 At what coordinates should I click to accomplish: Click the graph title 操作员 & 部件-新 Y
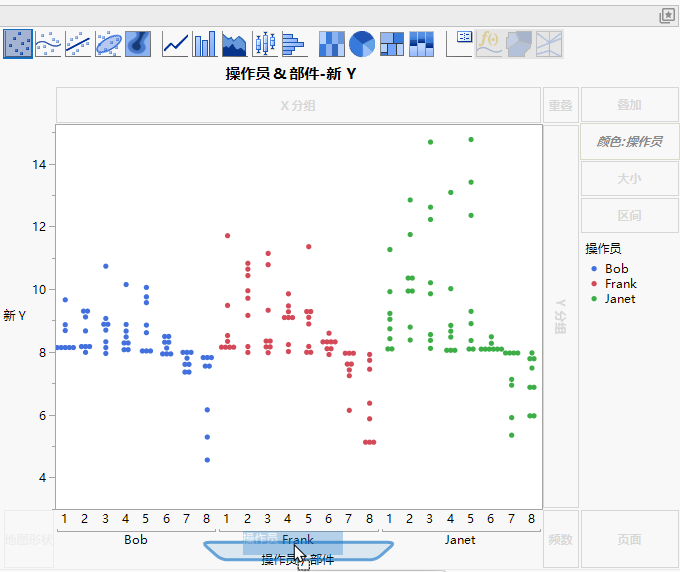291,74
